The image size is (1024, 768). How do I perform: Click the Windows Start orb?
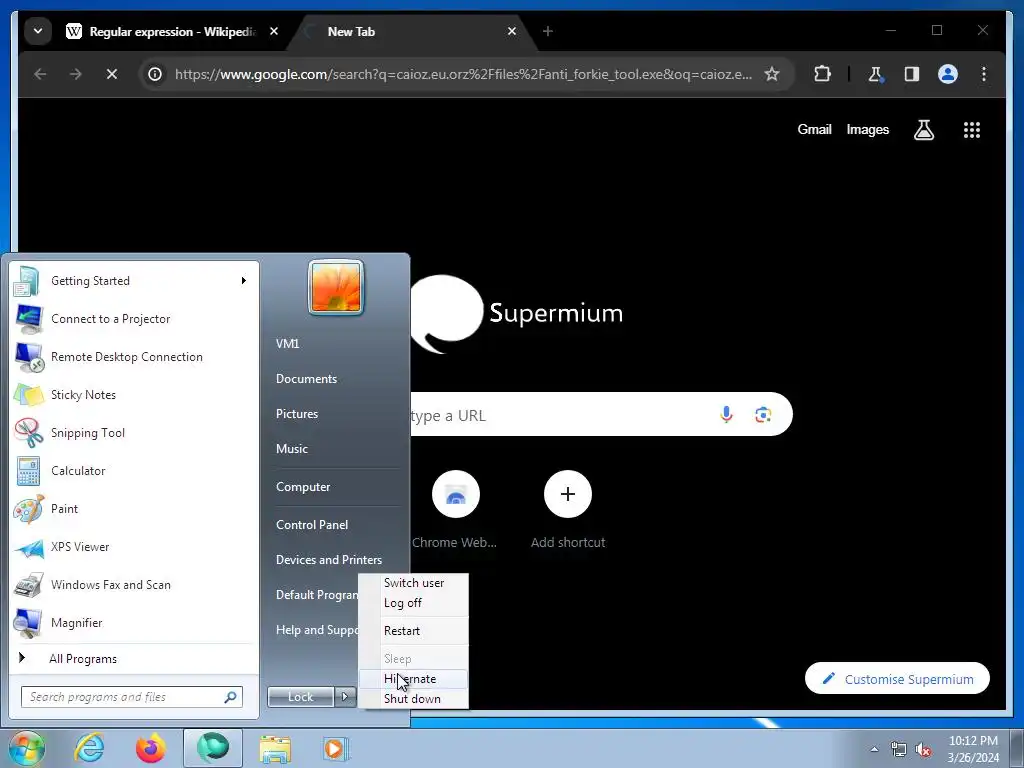point(27,748)
